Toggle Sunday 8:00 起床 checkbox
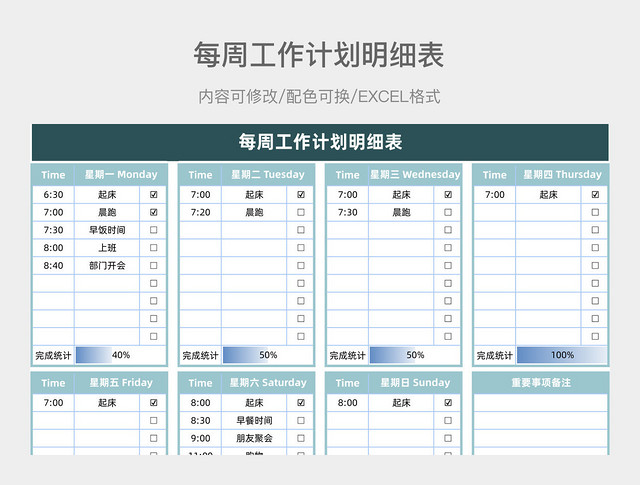 coord(448,403)
